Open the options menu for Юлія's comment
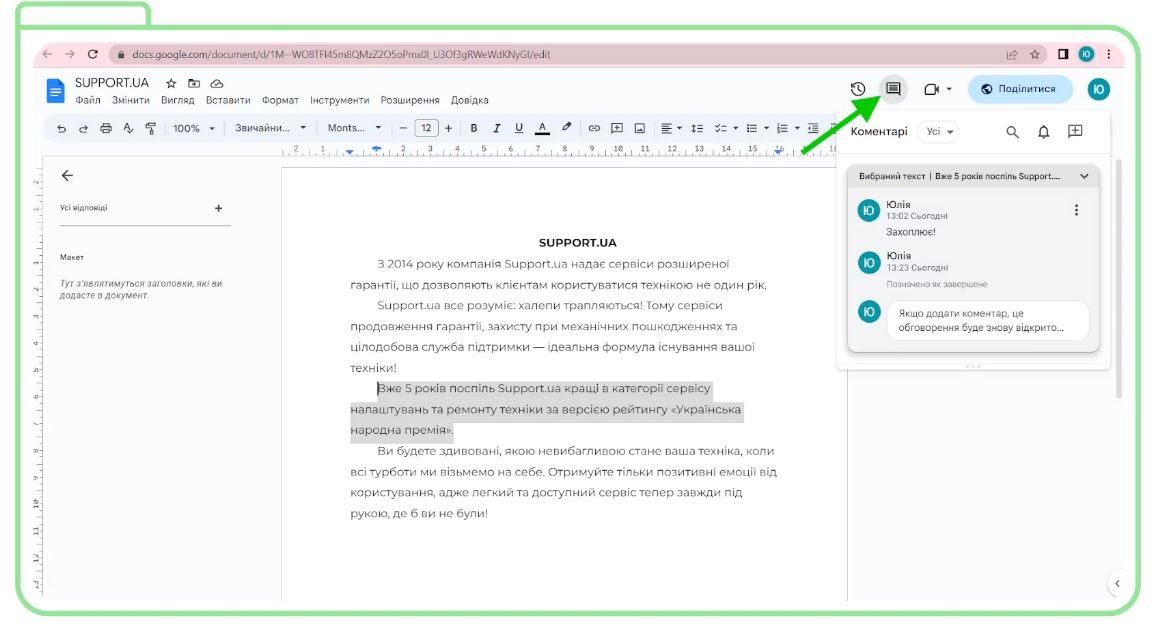The image size is (1155, 626). [1076, 210]
